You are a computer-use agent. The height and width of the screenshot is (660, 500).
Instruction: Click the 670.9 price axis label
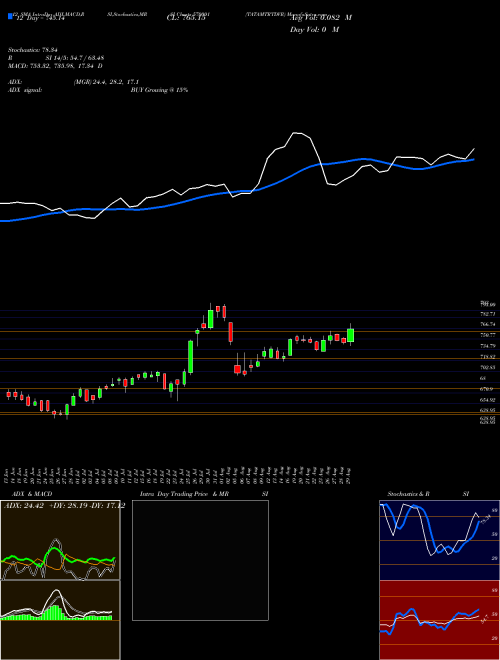pyautogui.click(x=487, y=389)
